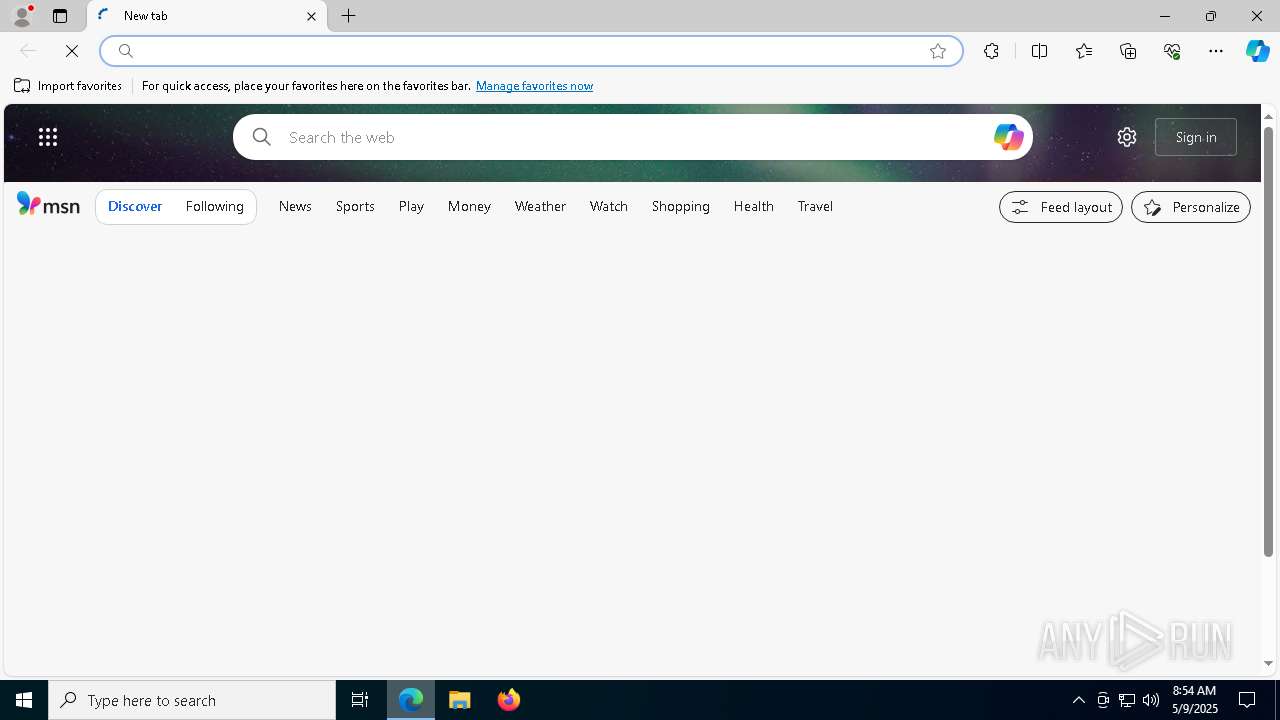
Task: Open the Travel section
Action: pos(815,206)
